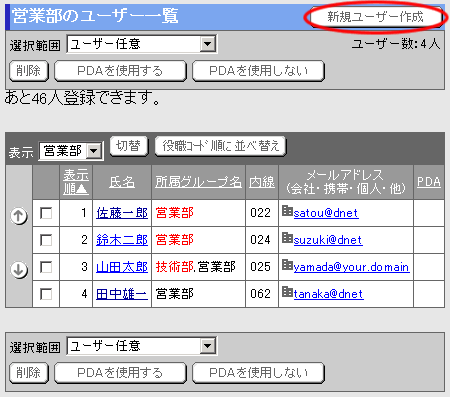Click company mail icon beside tanaka@dnet
The width and height of the screenshot is (450, 397).
[x=287, y=292]
